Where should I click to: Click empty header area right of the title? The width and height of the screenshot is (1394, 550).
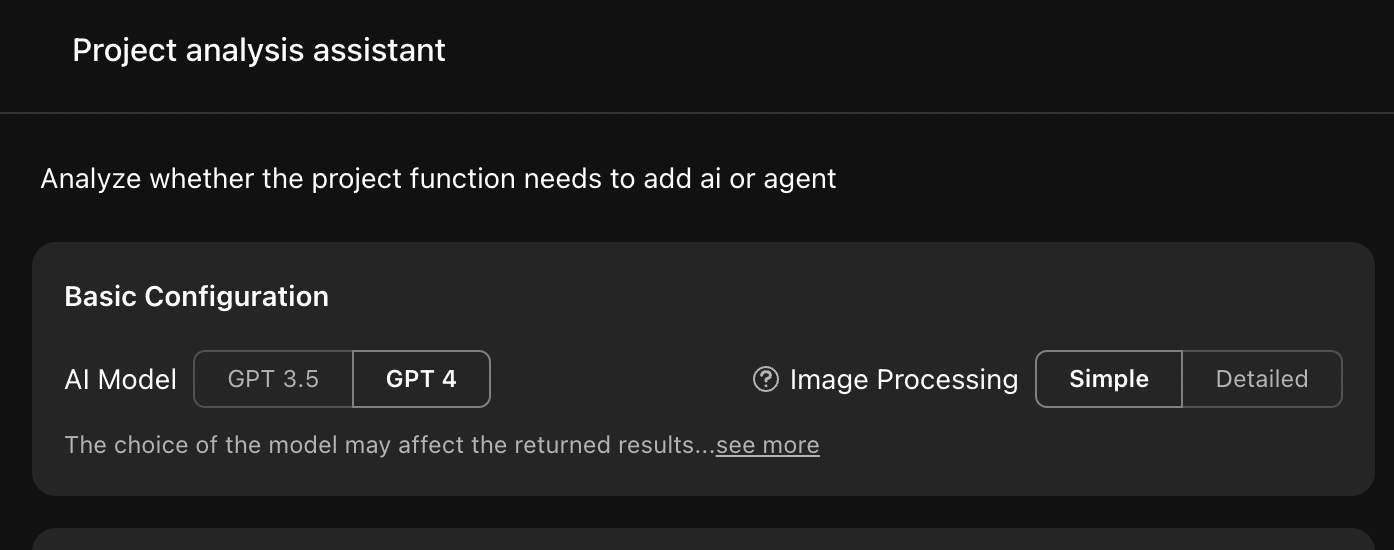[x=900, y=50]
